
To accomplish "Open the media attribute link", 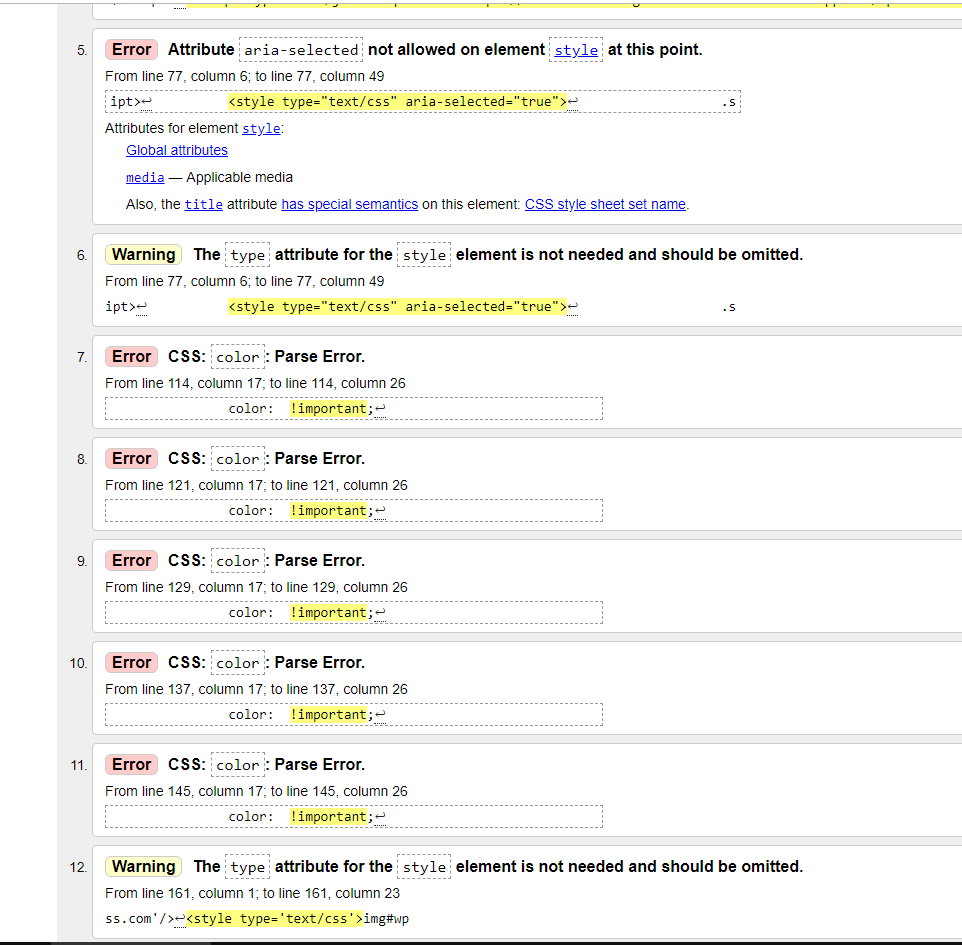I will click(x=145, y=177).
